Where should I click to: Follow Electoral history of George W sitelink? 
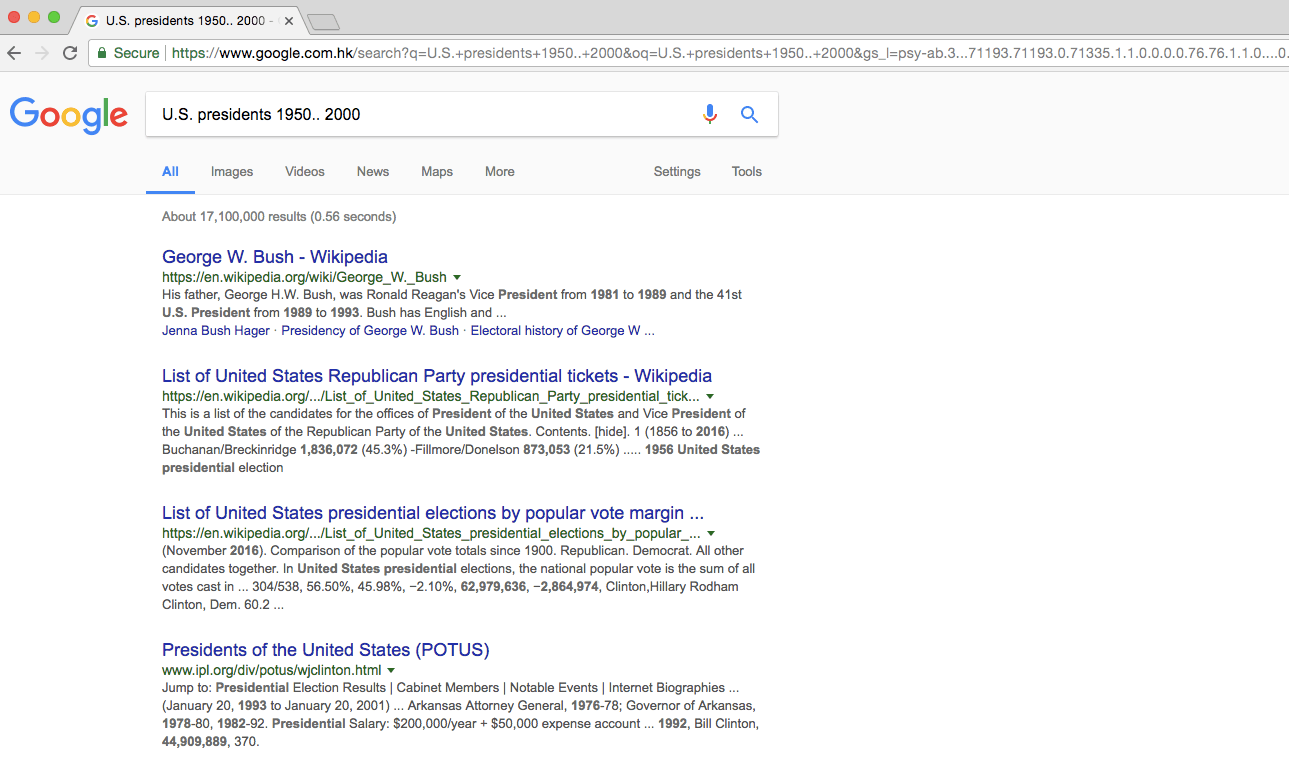tap(563, 331)
